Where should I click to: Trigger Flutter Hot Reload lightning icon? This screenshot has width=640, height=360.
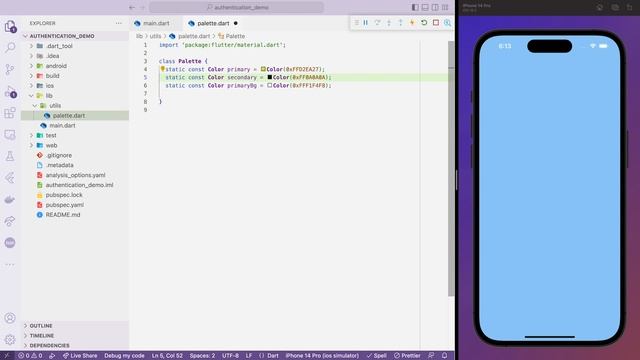tap(412, 23)
